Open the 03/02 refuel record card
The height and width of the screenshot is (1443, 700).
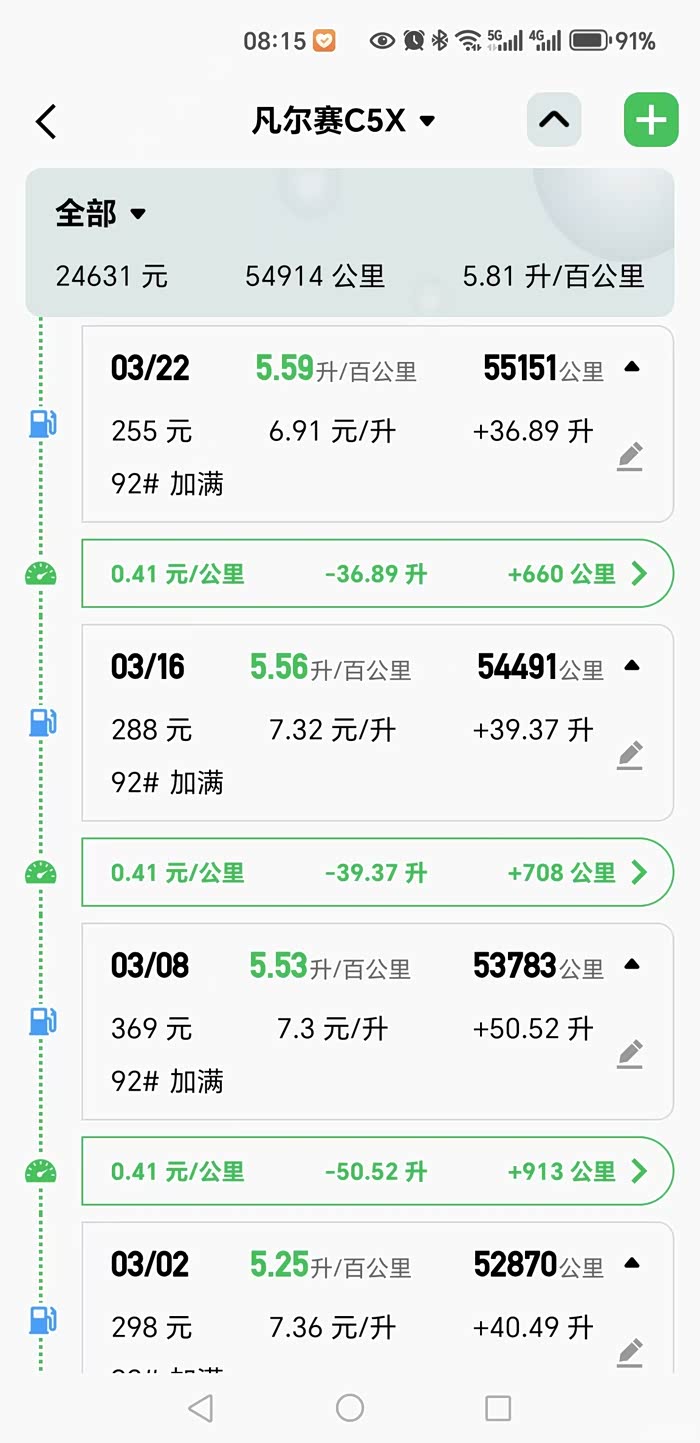point(377,1296)
